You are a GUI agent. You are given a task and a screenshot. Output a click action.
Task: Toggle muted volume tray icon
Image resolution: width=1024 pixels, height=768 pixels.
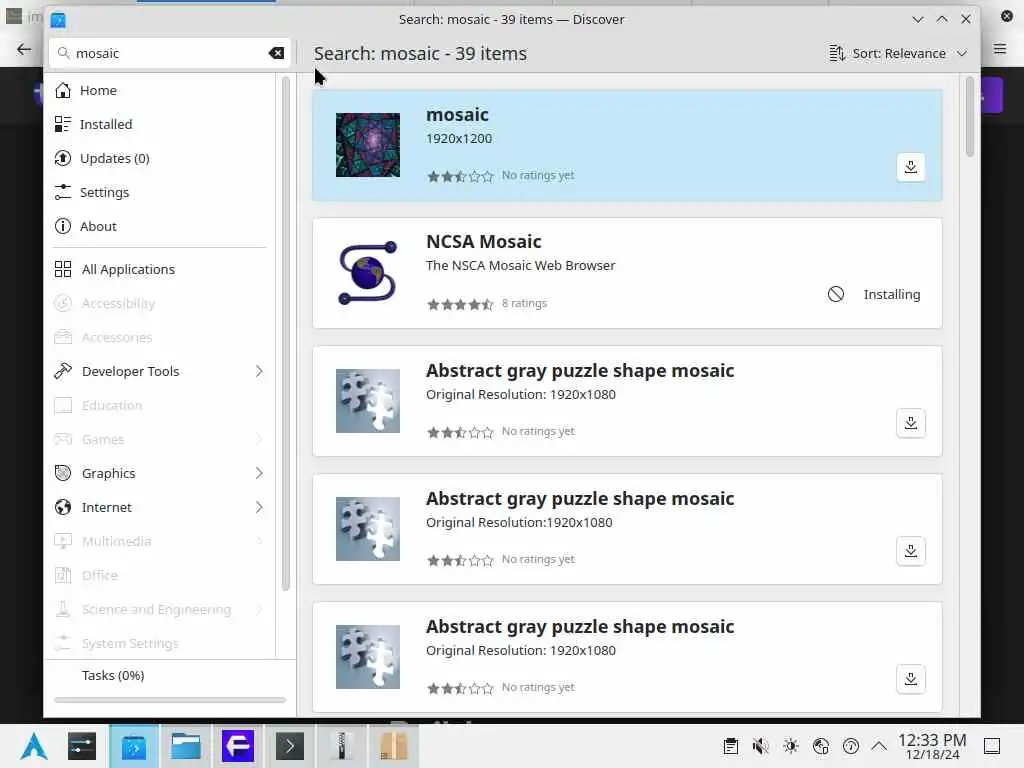(x=760, y=746)
